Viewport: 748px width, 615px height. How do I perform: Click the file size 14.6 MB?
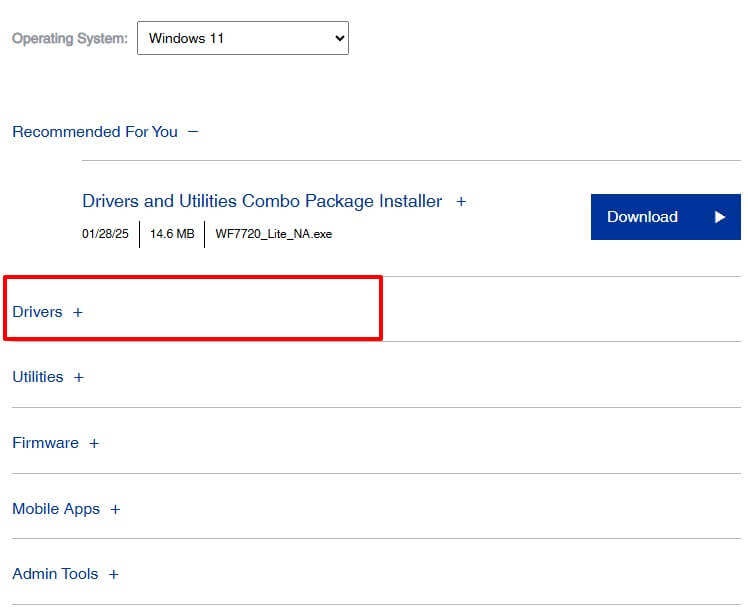click(x=172, y=234)
